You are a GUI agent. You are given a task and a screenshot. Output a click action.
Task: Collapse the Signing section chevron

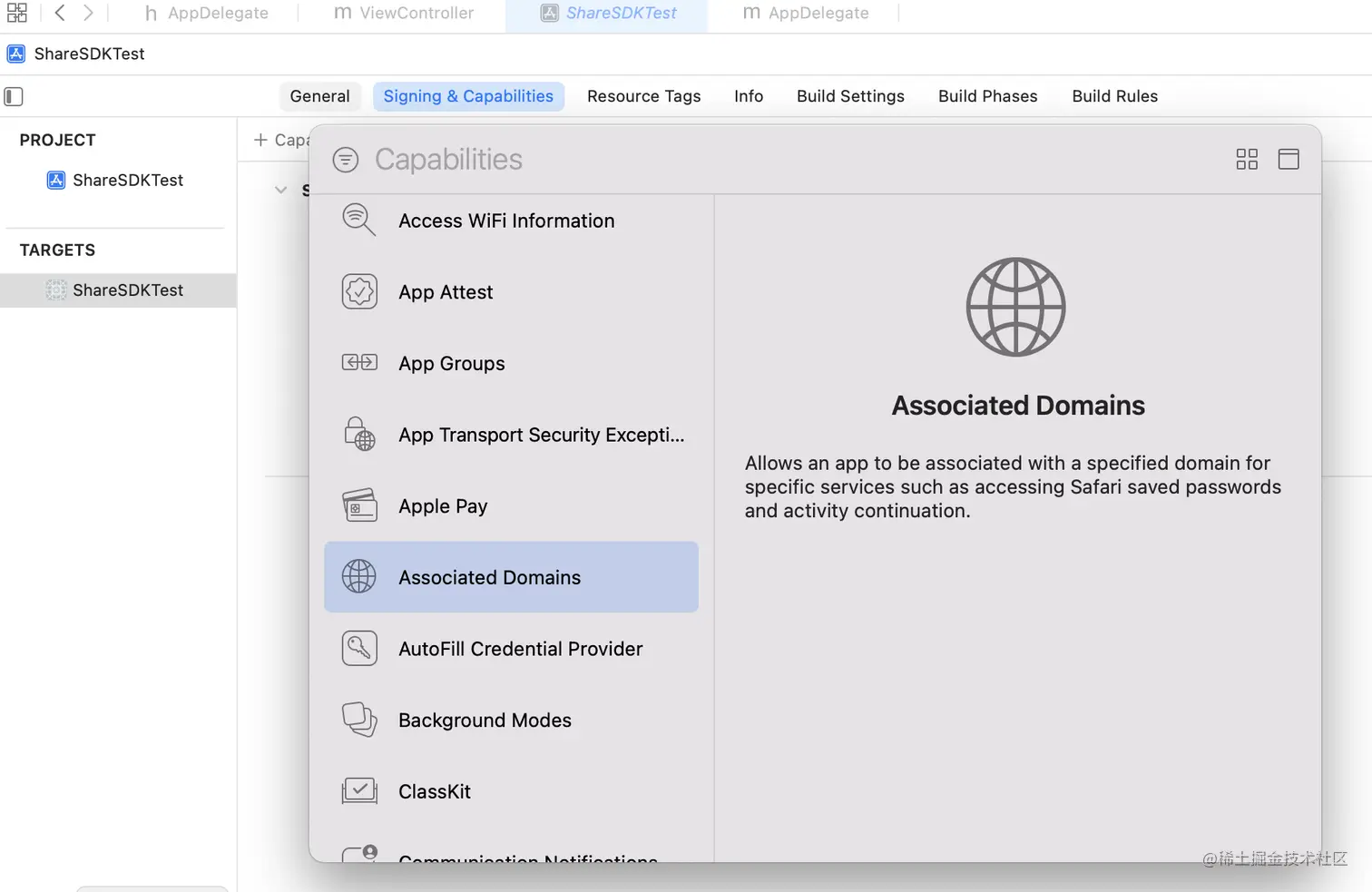281,190
